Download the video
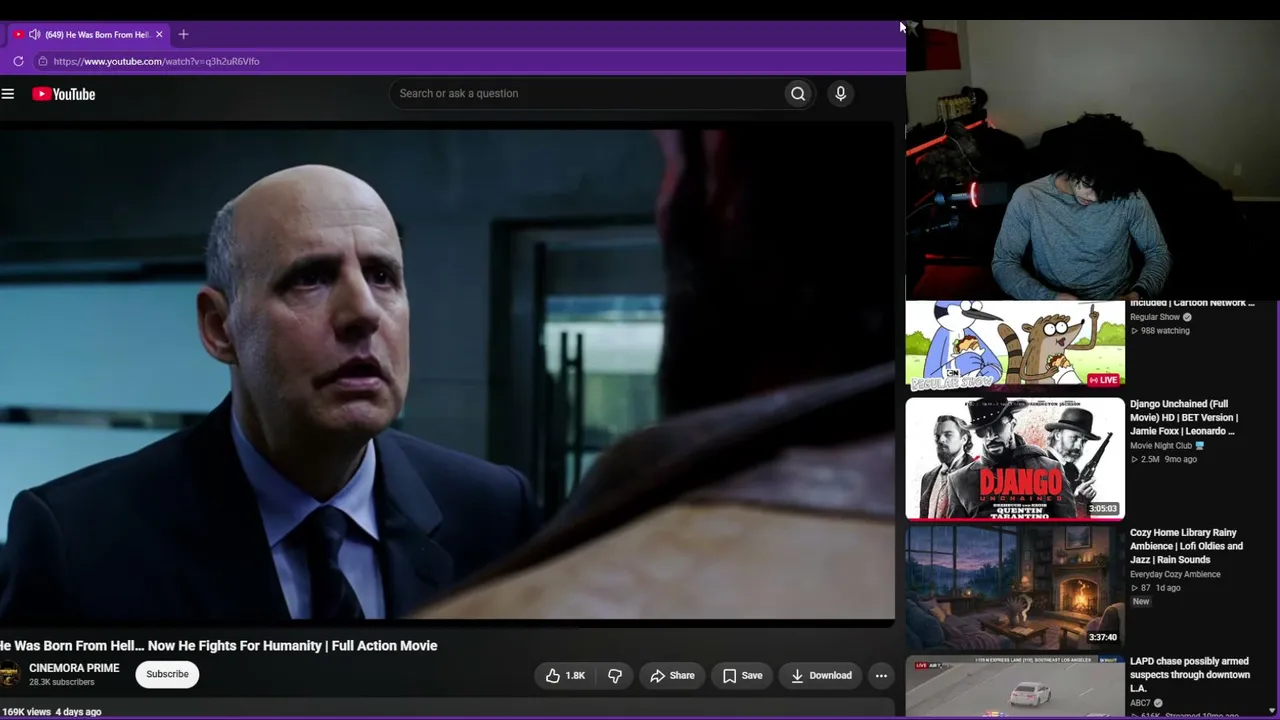The width and height of the screenshot is (1280, 720). [x=821, y=676]
